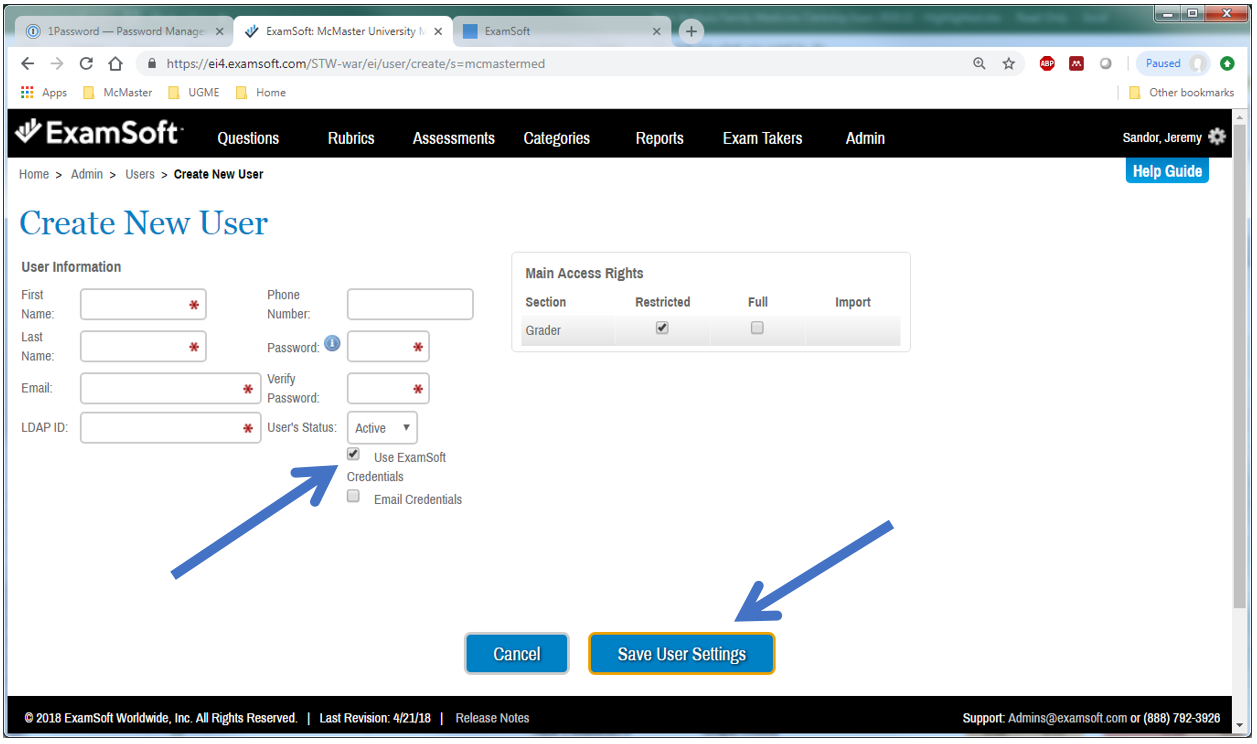Go back with the browser back arrow
Image resolution: width=1257 pixels, height=744 pixels.
28,63
